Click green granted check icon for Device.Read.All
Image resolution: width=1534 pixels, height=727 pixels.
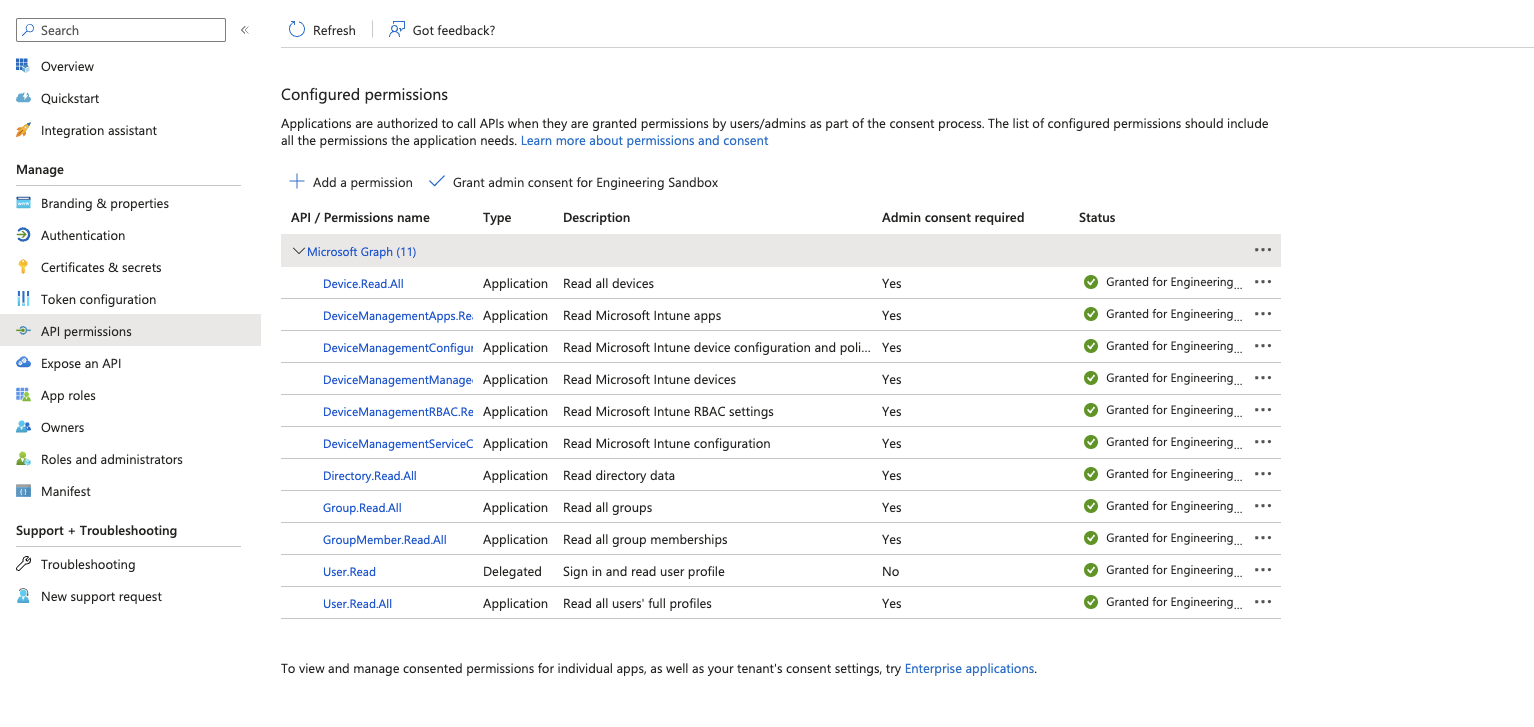pyautogui.click(x=1091, y=282)
